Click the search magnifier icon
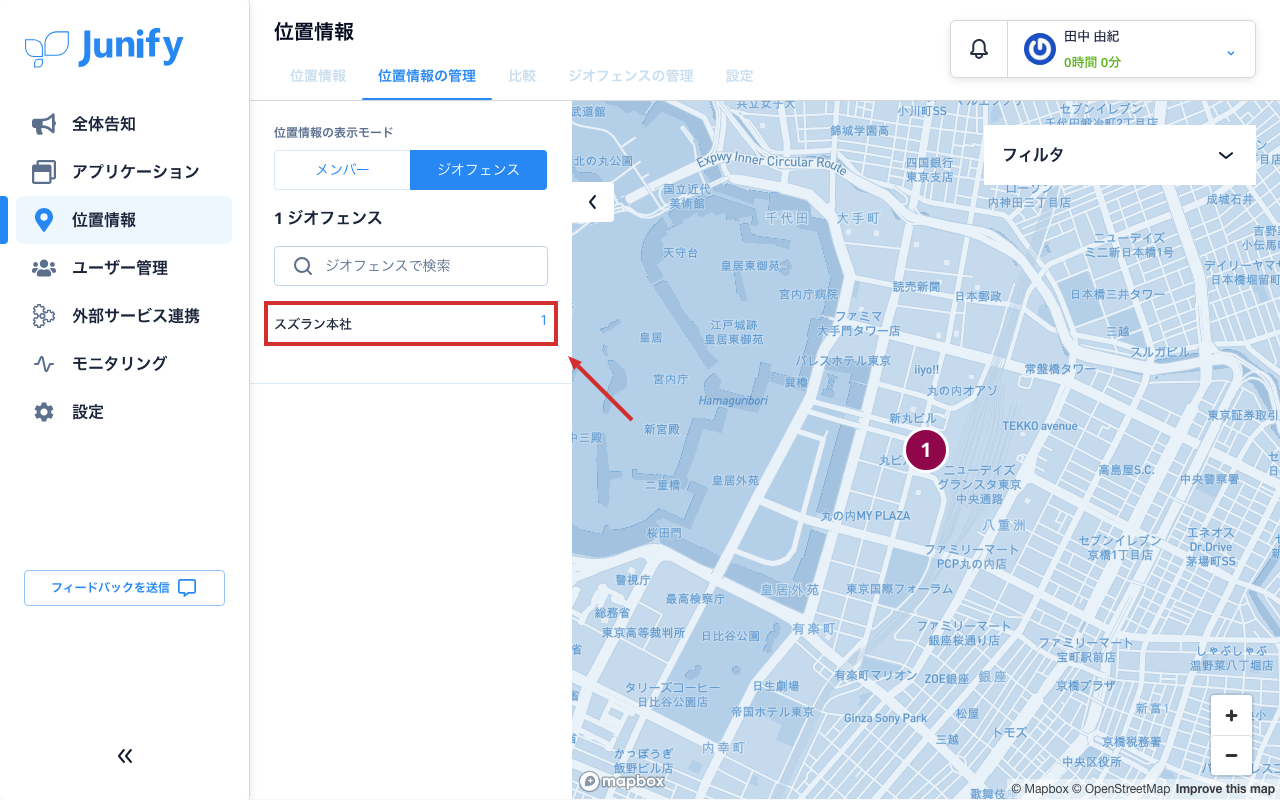This screenshot has height=800, width=1280. [x=303, y=266]
